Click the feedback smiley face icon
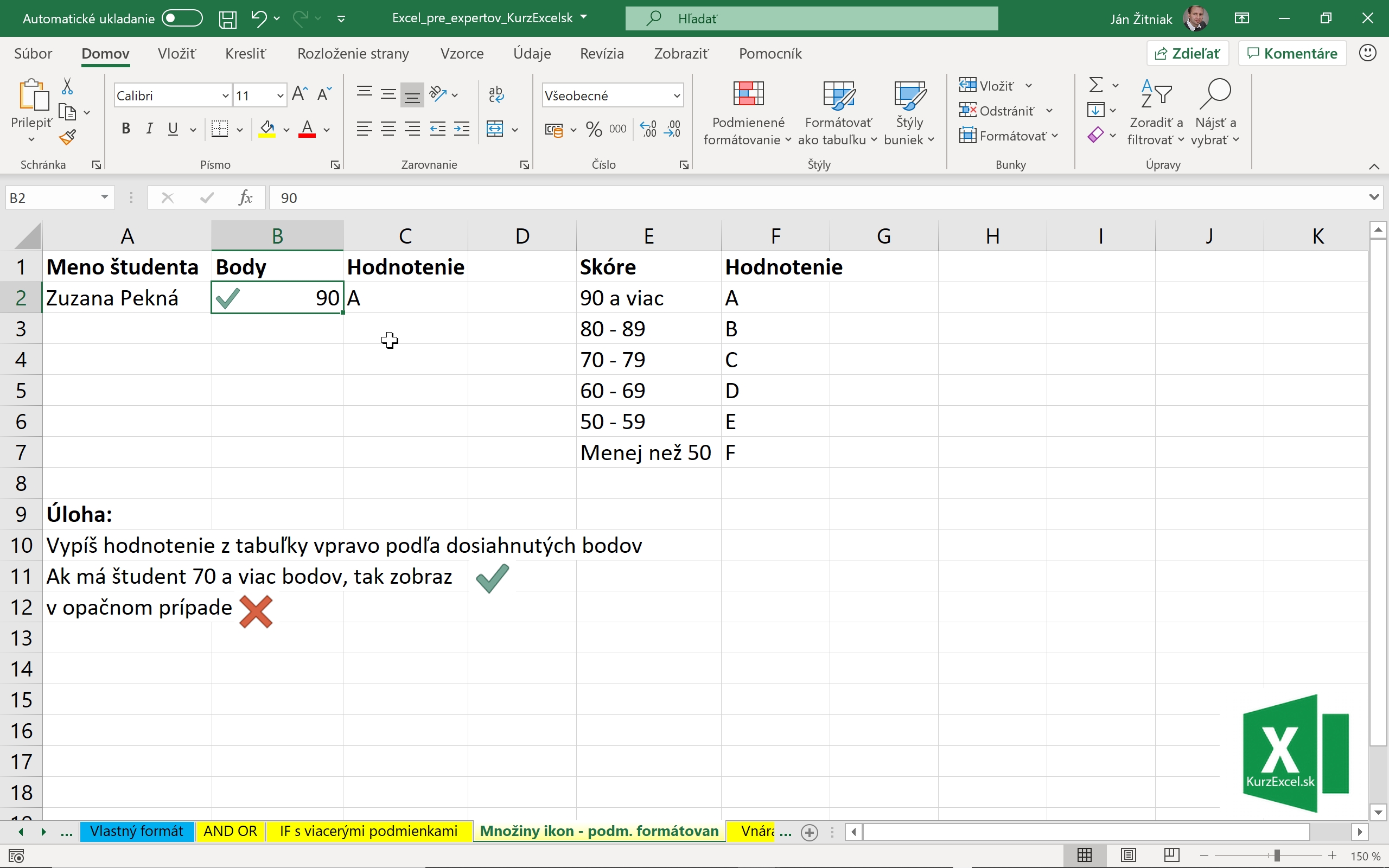The height and width of the screenshot is (868, 1389). [1368, 53]
